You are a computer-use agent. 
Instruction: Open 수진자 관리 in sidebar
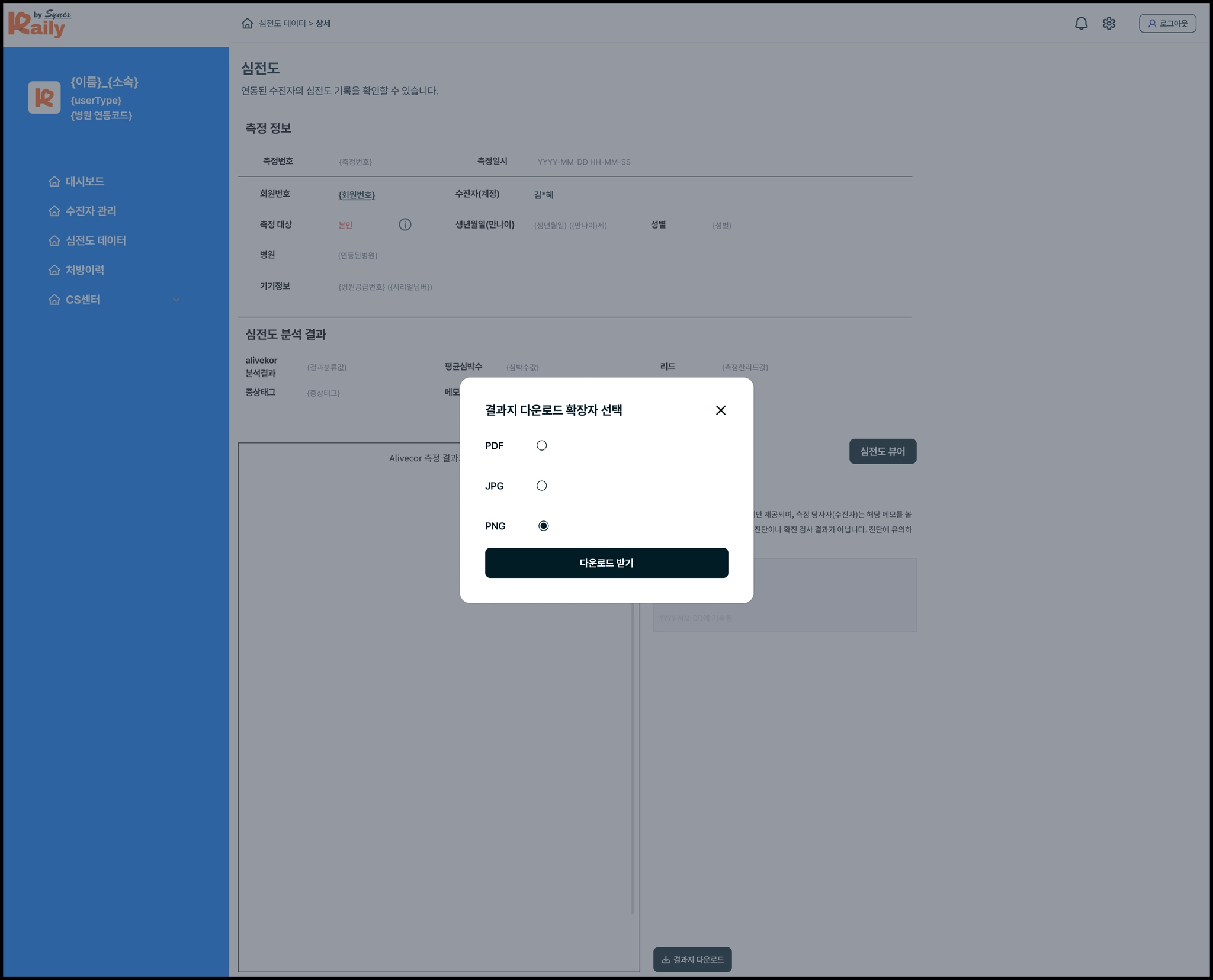[x=91, y=211]
